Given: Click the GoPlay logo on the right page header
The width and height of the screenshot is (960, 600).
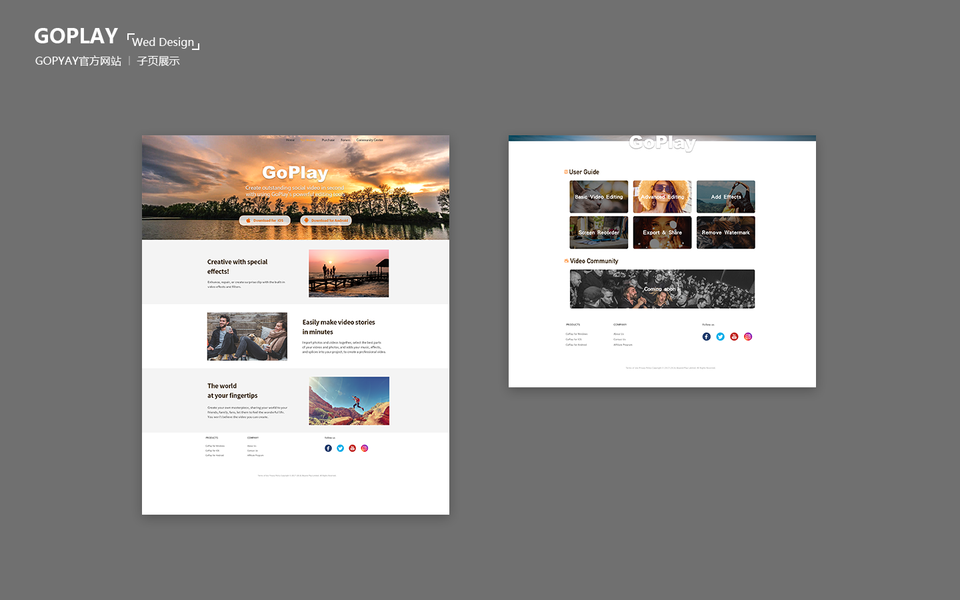Looking at the screenshot, I should pyautogui.click(x=662, y=143).
